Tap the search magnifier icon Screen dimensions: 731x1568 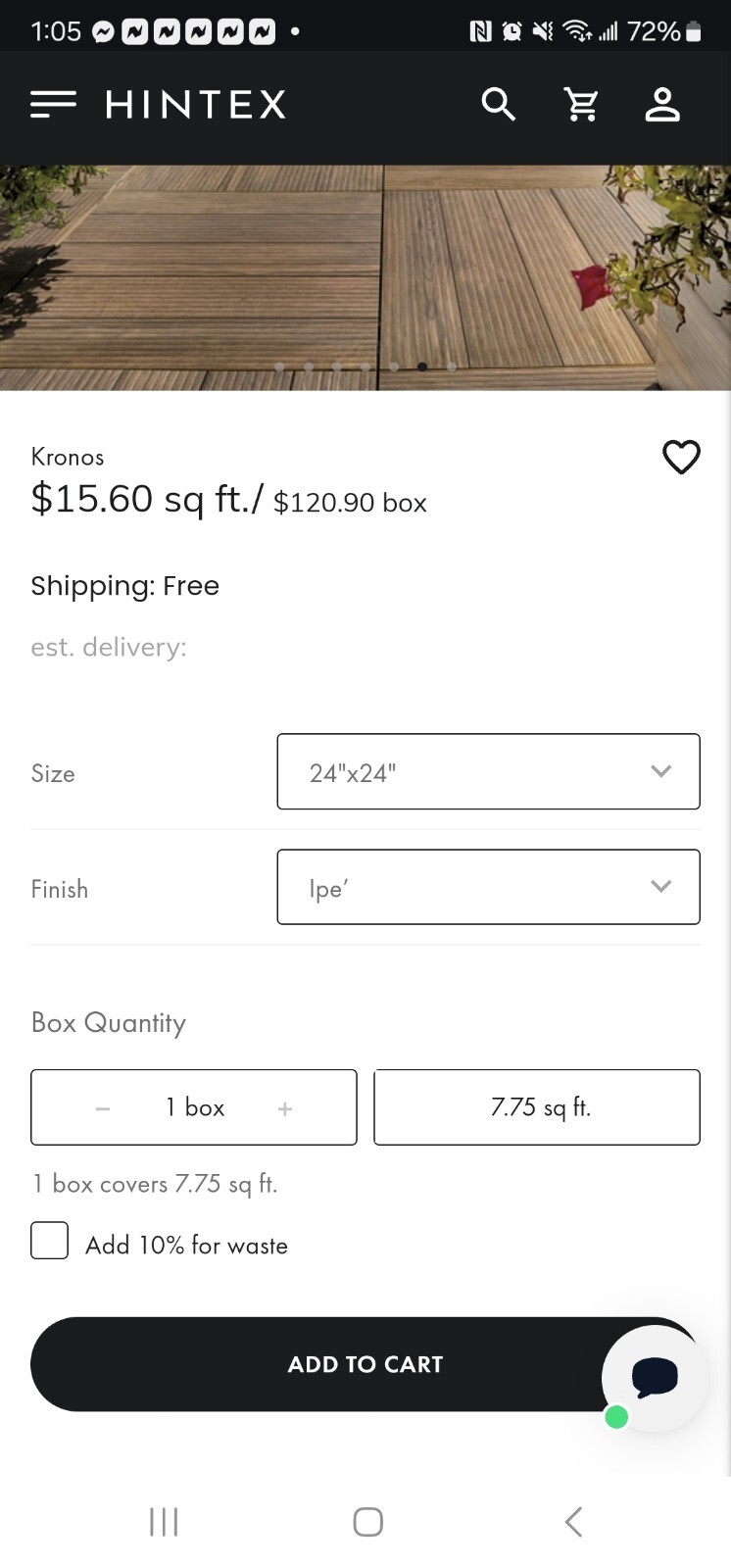(498, 104)
